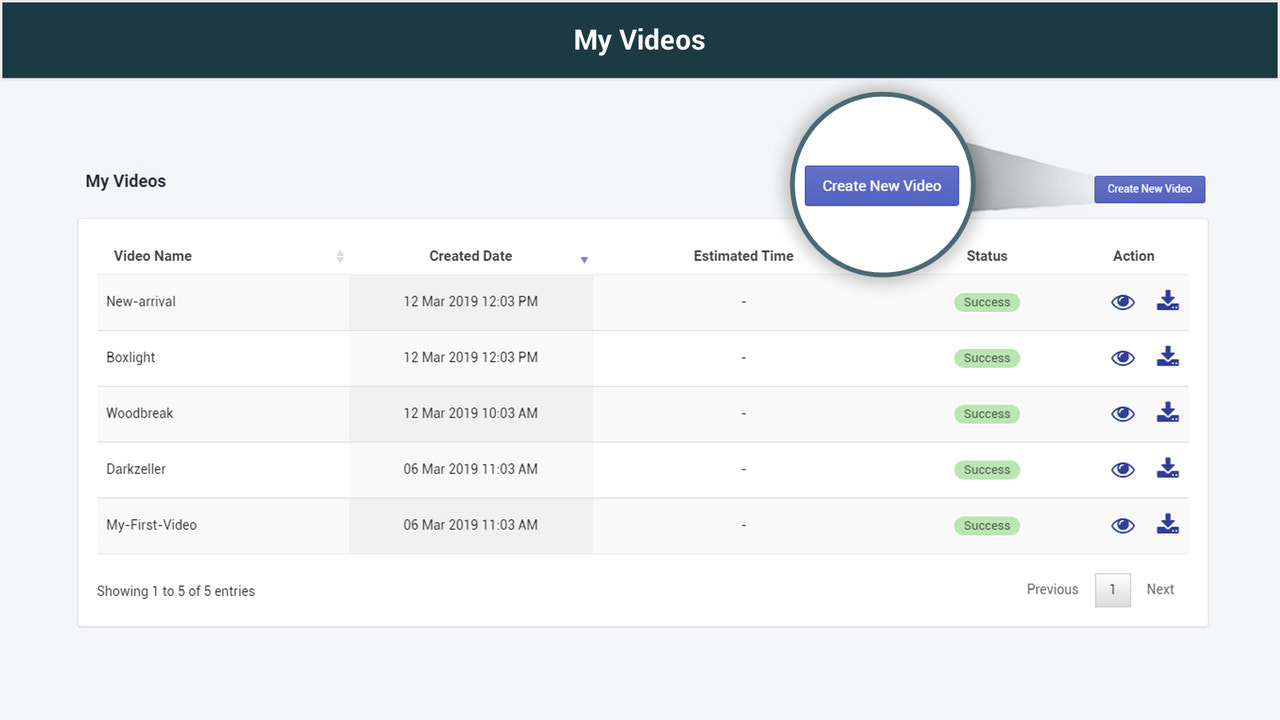
Task: Download the Boxlight video
Action: [x=1167, y=357]
